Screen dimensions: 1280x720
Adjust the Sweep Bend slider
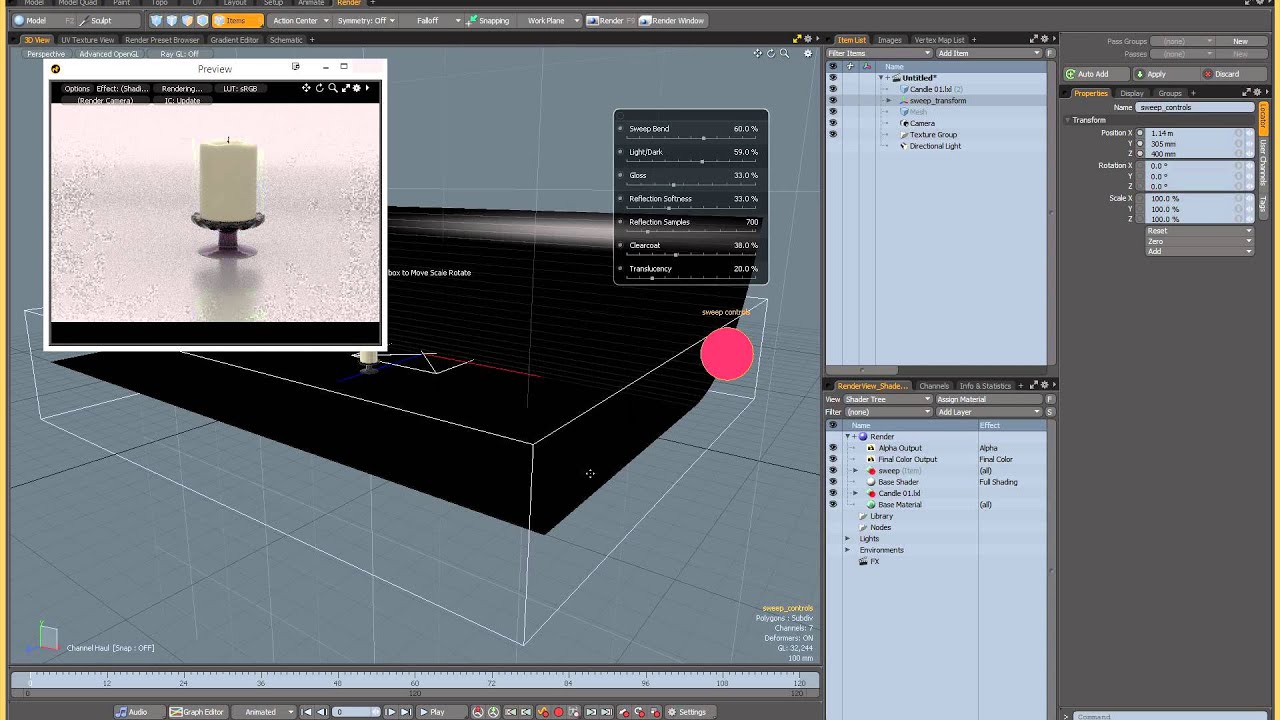click(x=691, y=138)
